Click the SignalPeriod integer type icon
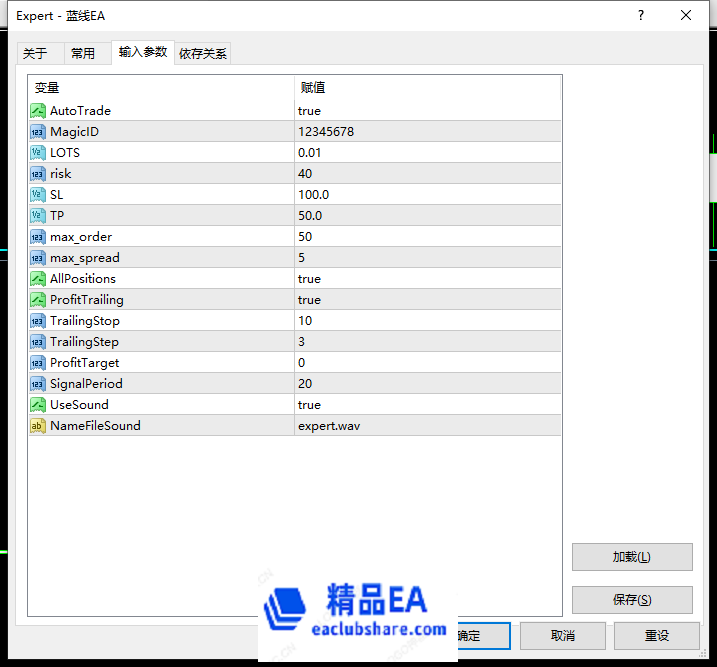The width and height of the screenshot is (717, 667). tap(38, 384)
